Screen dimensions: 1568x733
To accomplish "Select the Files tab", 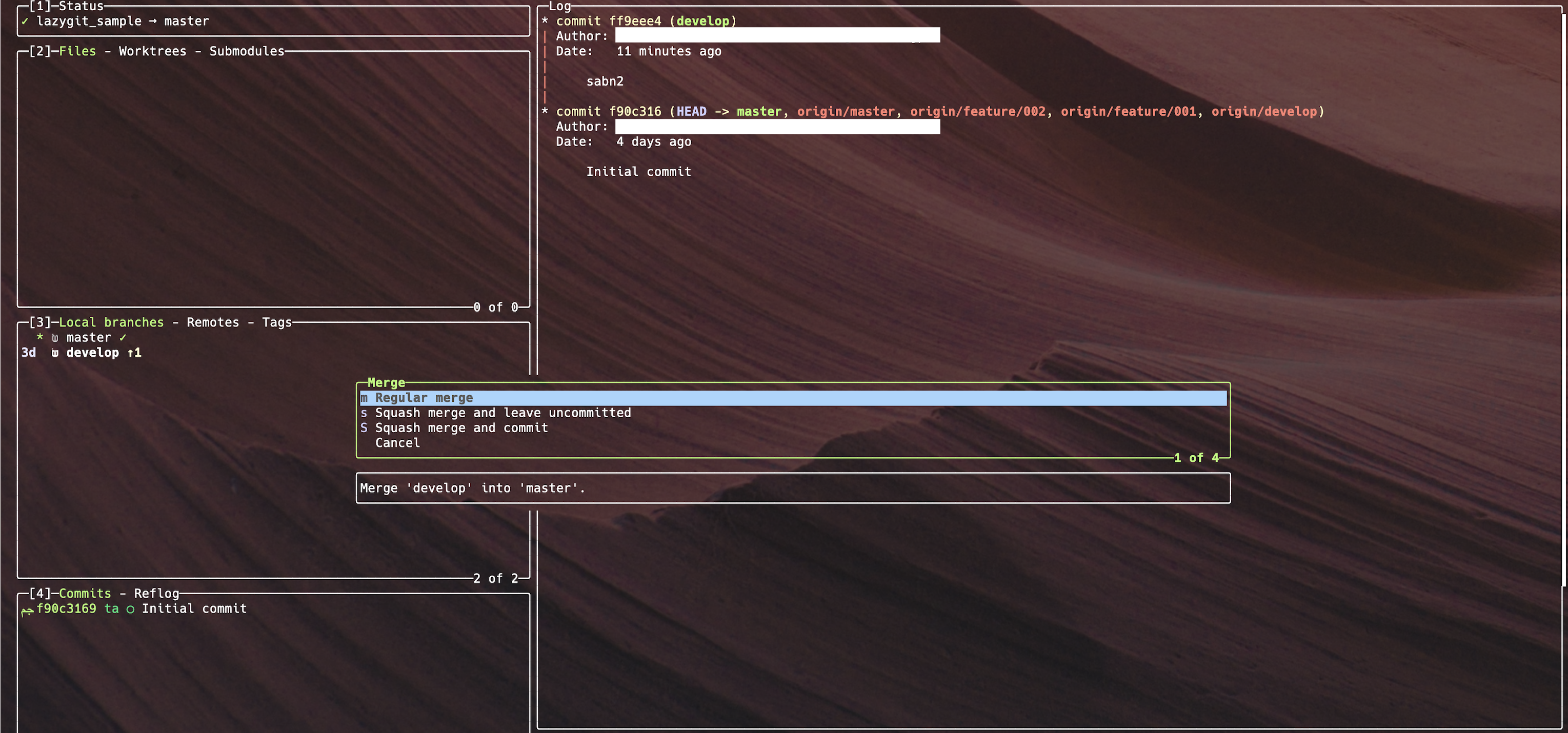I will click(x=77, y=51).
